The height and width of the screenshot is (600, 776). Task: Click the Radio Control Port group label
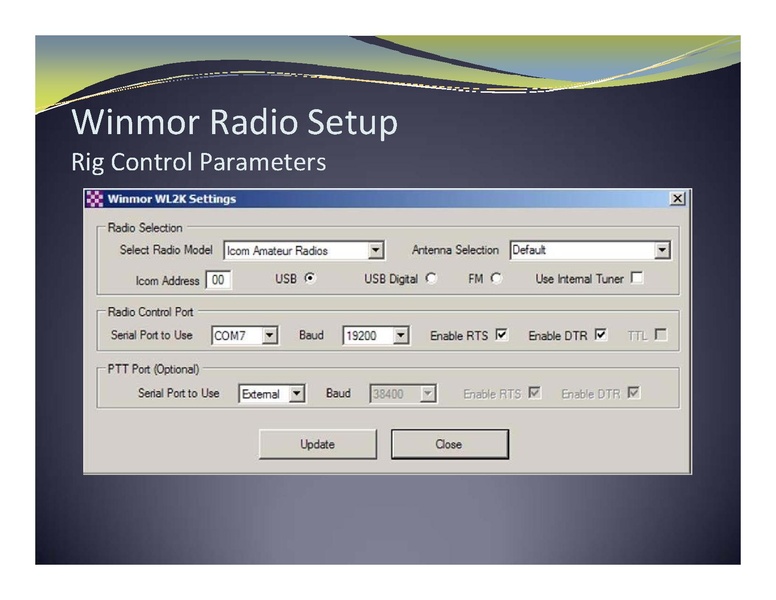[x=150, y=312]
